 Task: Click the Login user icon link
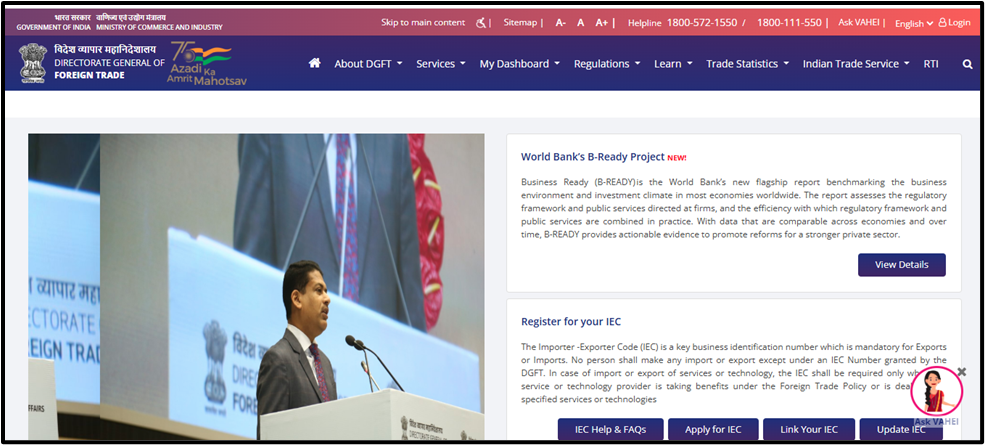click(x=954, y=23)
